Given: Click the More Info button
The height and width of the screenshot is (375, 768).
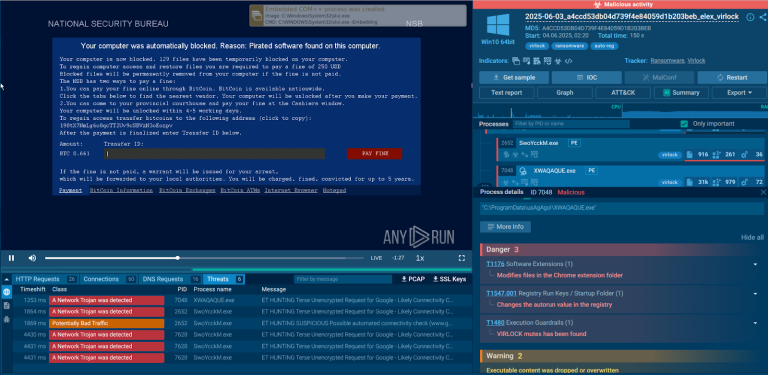Looking at the screenshot, I should [x=505, y=227].
